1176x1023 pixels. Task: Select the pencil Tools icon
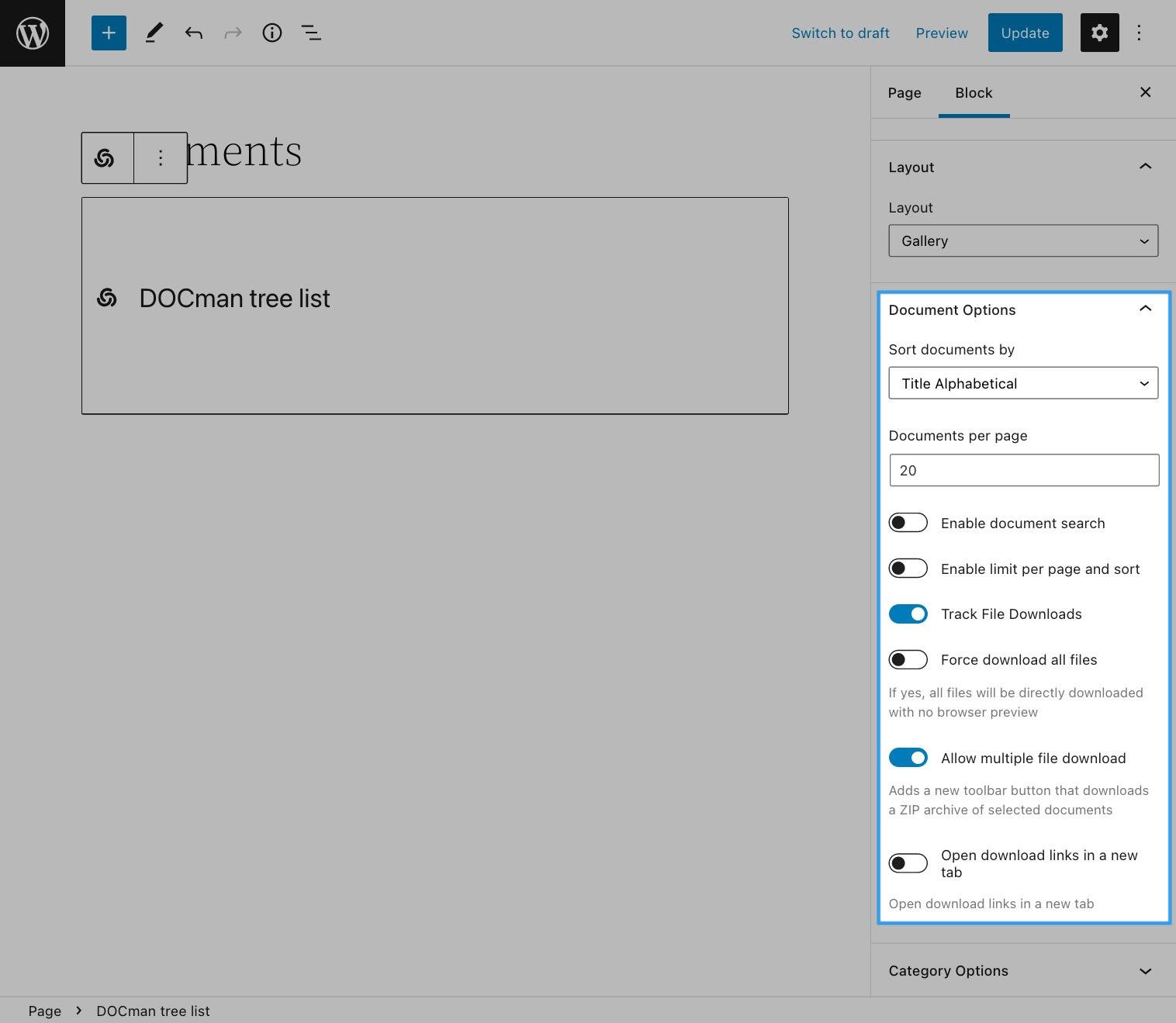click(x=154, y=33)
